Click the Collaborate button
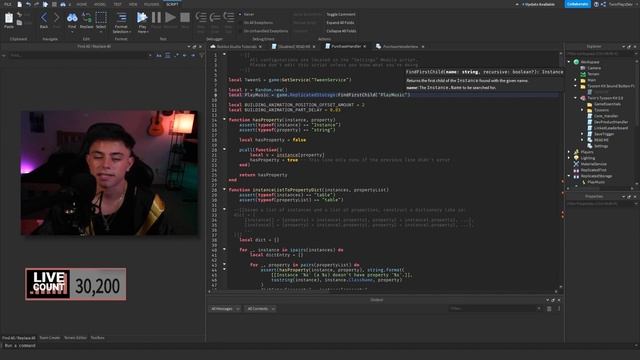Viewport: 640px width, 360px height. 577,4
